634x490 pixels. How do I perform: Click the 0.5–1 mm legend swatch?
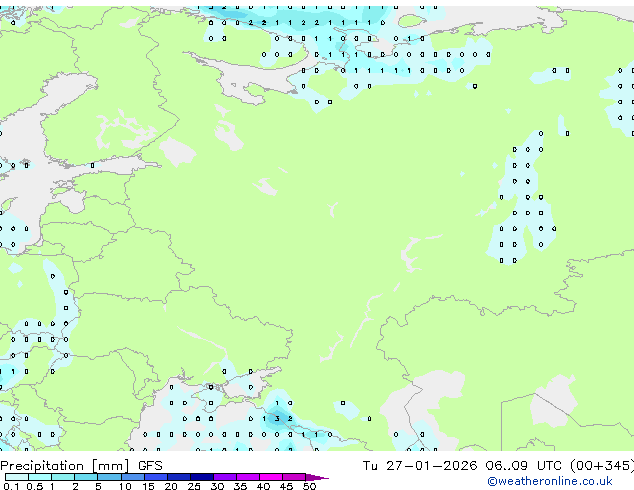click(x=40, y=477)
